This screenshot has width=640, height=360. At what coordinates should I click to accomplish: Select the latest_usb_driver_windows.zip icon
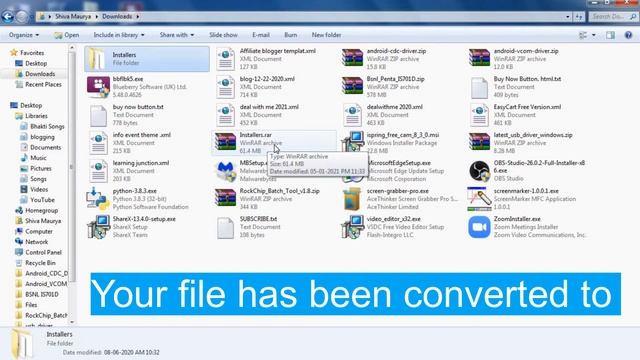[x=479, y=142]
